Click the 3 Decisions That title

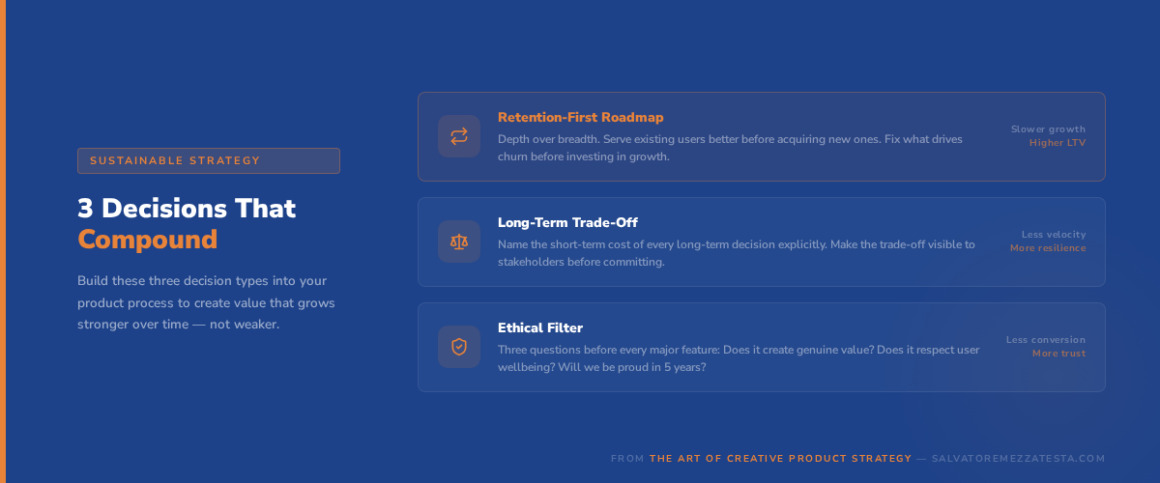[187, 208]
